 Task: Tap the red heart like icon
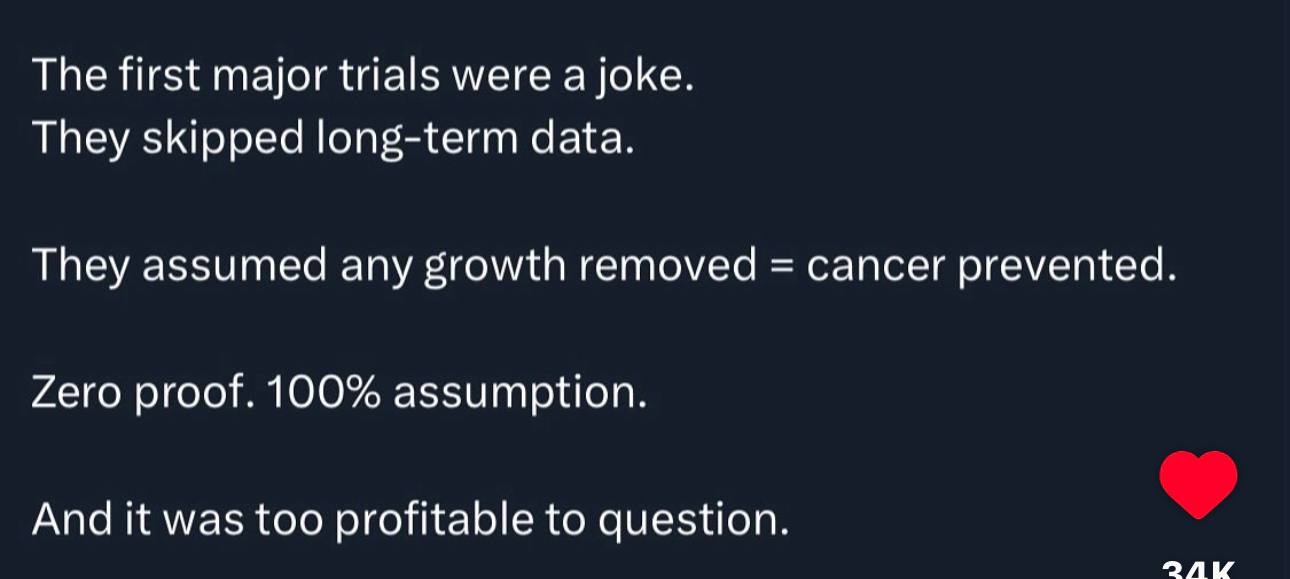coord(1198,484)
